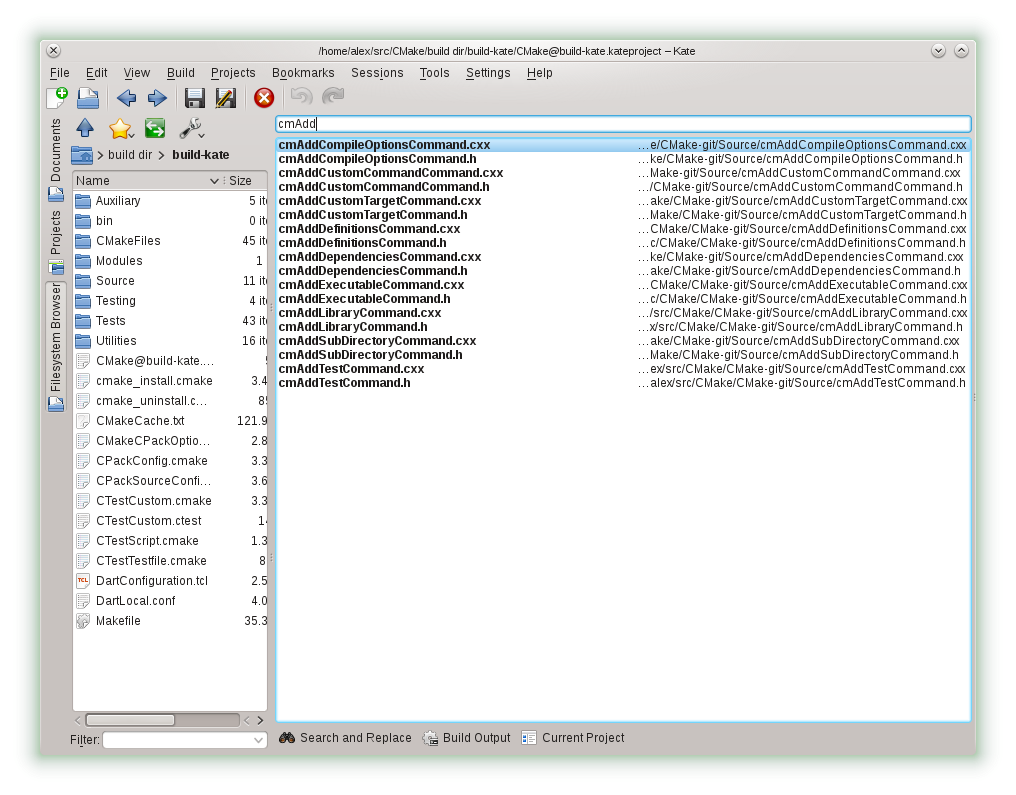Viewport: 1016px width, 795px height.
Task: Go back with the left arrow icon
Action: [x=126, y=97]
